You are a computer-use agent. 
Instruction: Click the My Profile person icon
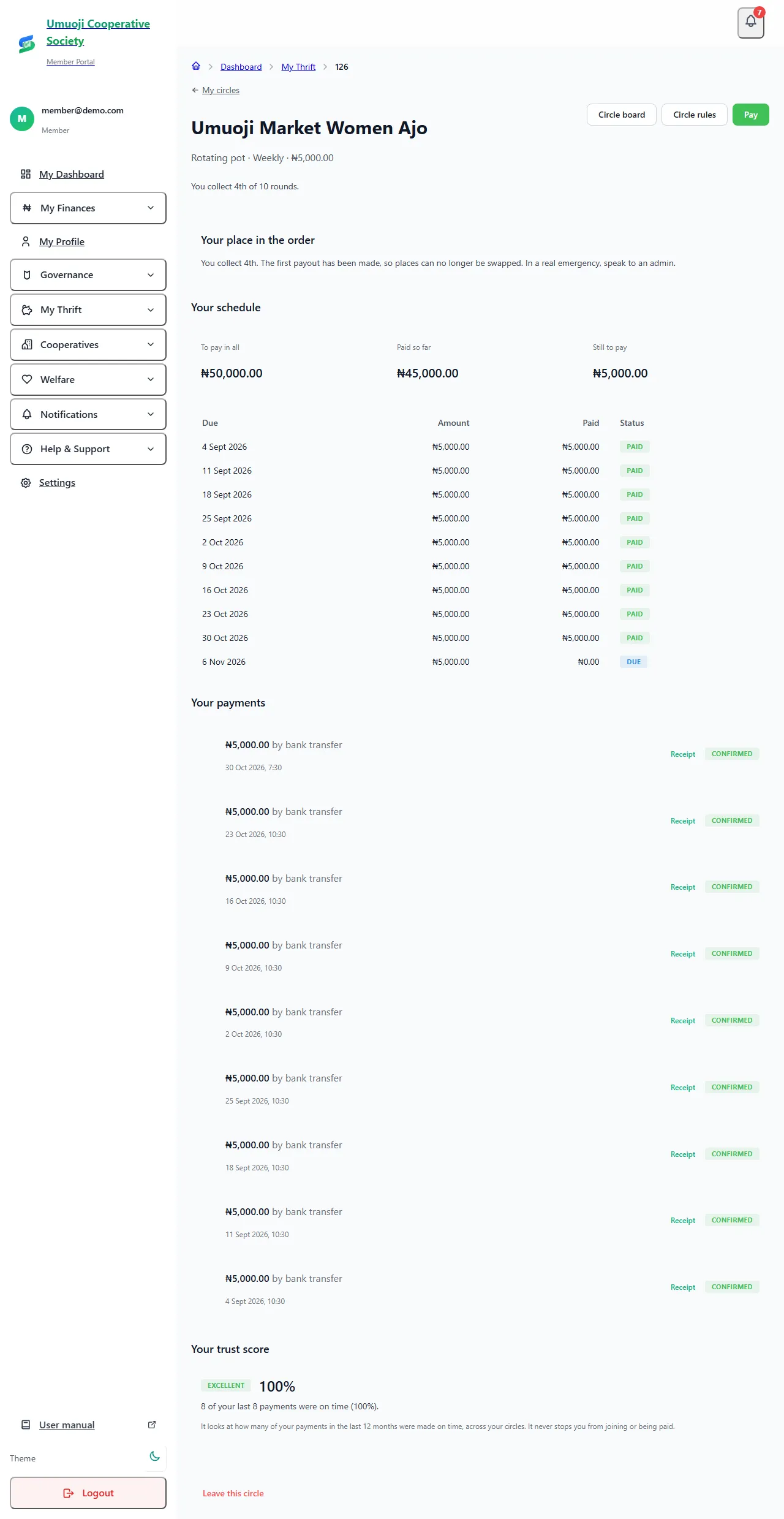coord(26,241)
